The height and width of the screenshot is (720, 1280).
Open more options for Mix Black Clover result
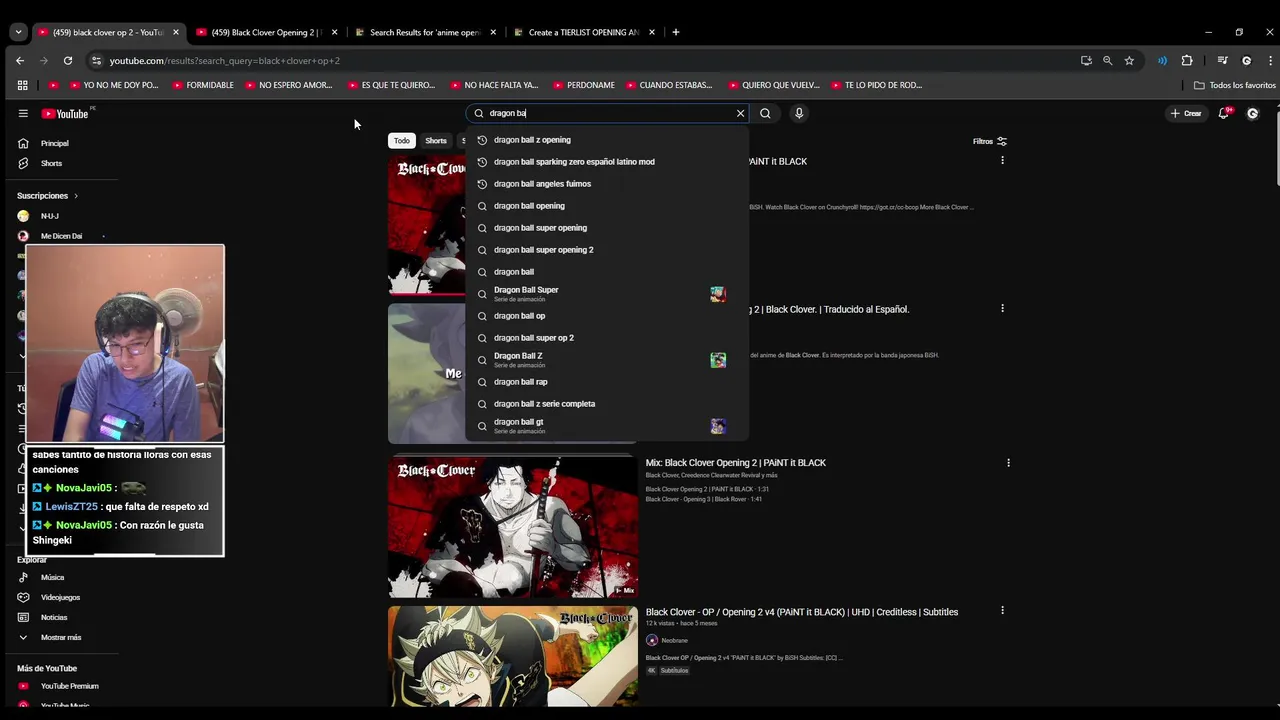tap(1008, 463)
